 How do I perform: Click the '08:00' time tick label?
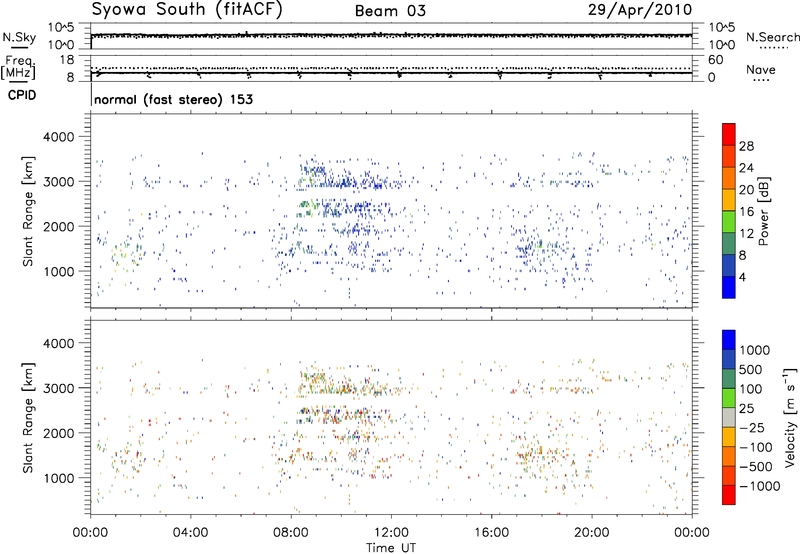(x=291, y=533)
